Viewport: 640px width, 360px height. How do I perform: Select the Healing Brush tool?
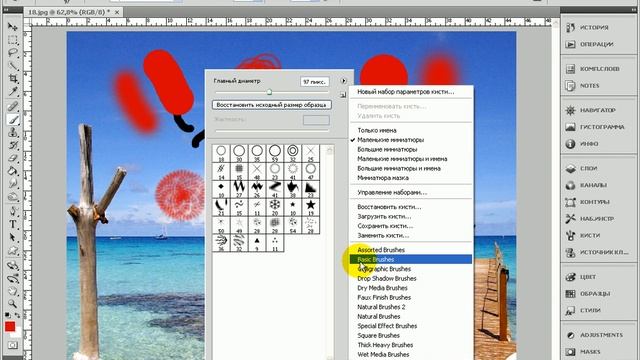[13, 107]
